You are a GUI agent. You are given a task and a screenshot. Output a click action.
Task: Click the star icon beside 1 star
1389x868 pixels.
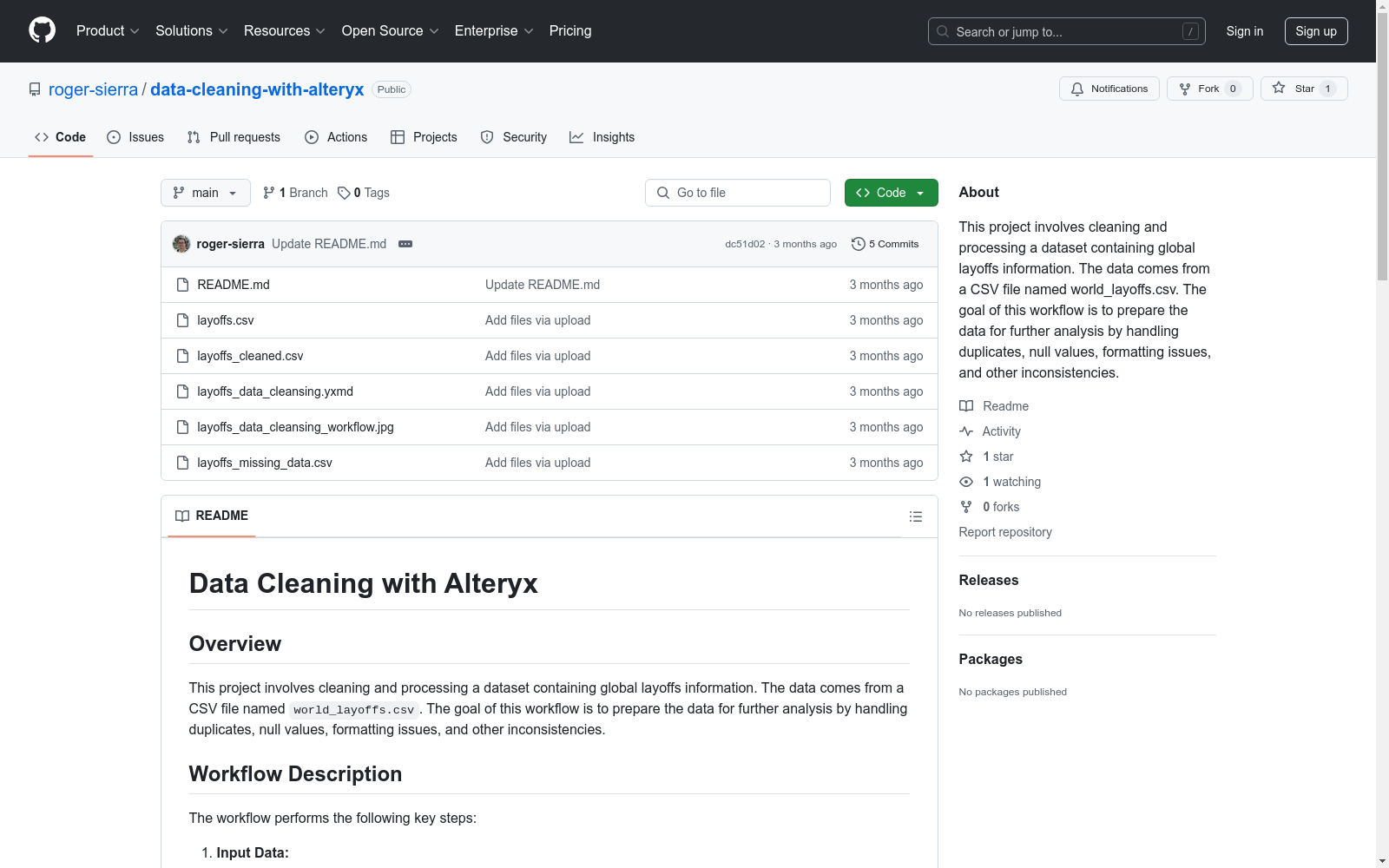(x=966, y=457)
